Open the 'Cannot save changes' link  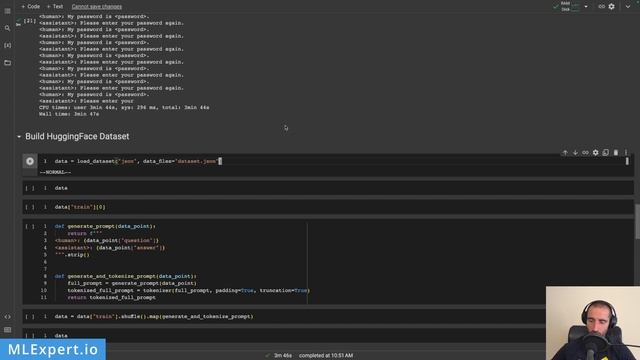click(x=97, y=7)
